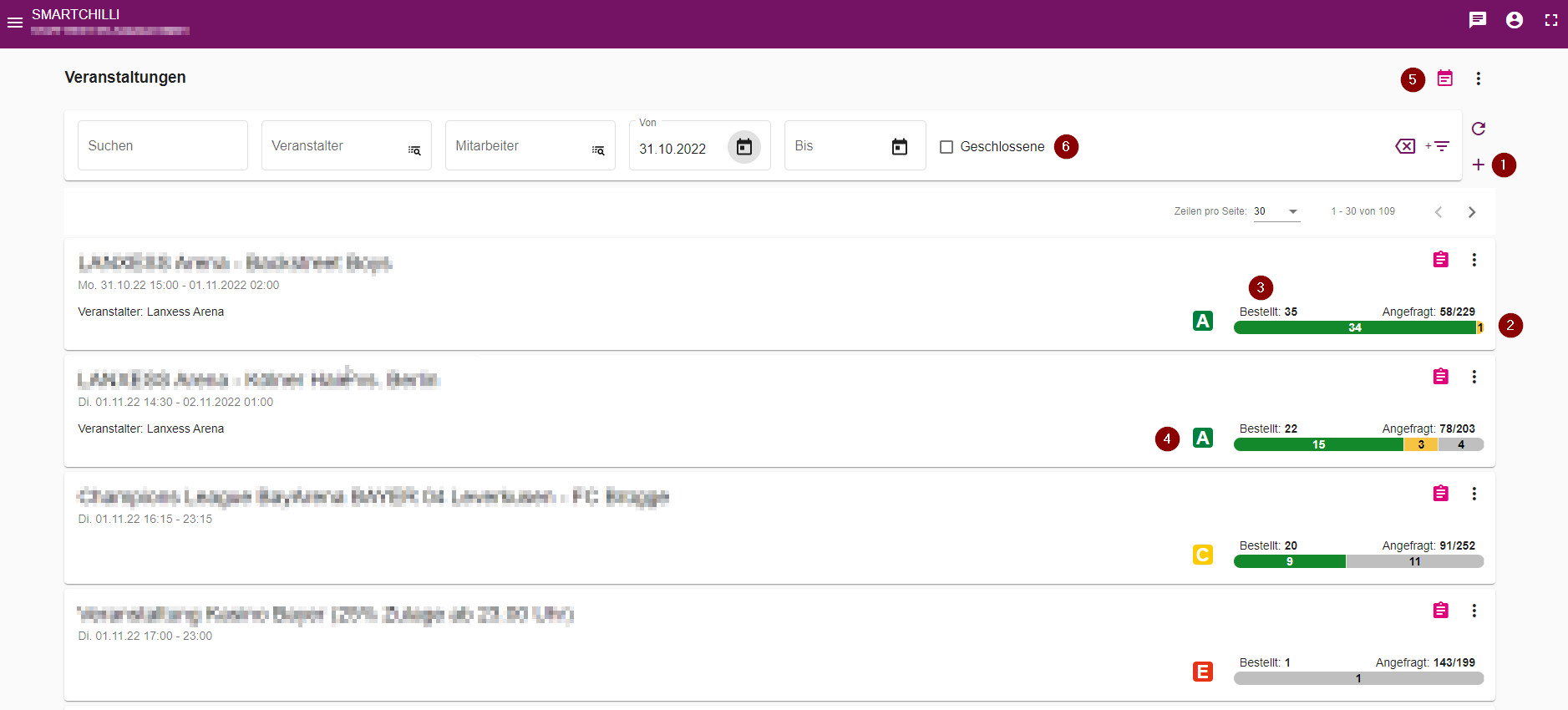Clear all filters with backspace icon

pyautogui.click(x=1405, y=146)
